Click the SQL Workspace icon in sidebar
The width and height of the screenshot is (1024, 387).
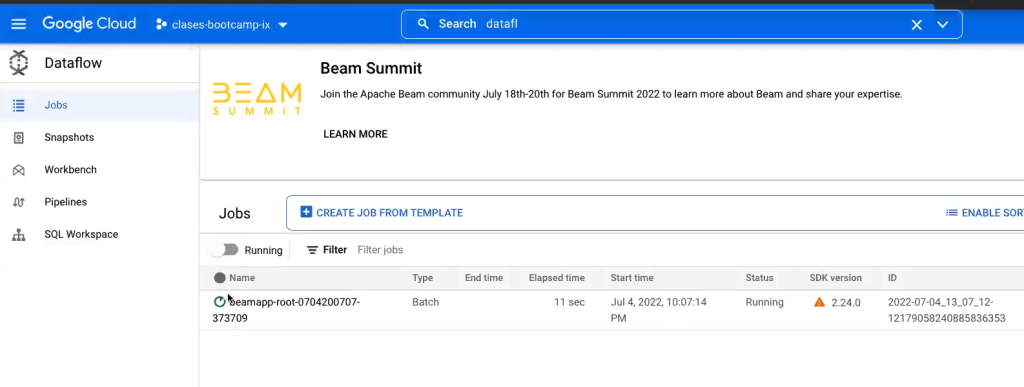(x=19, y=235)
